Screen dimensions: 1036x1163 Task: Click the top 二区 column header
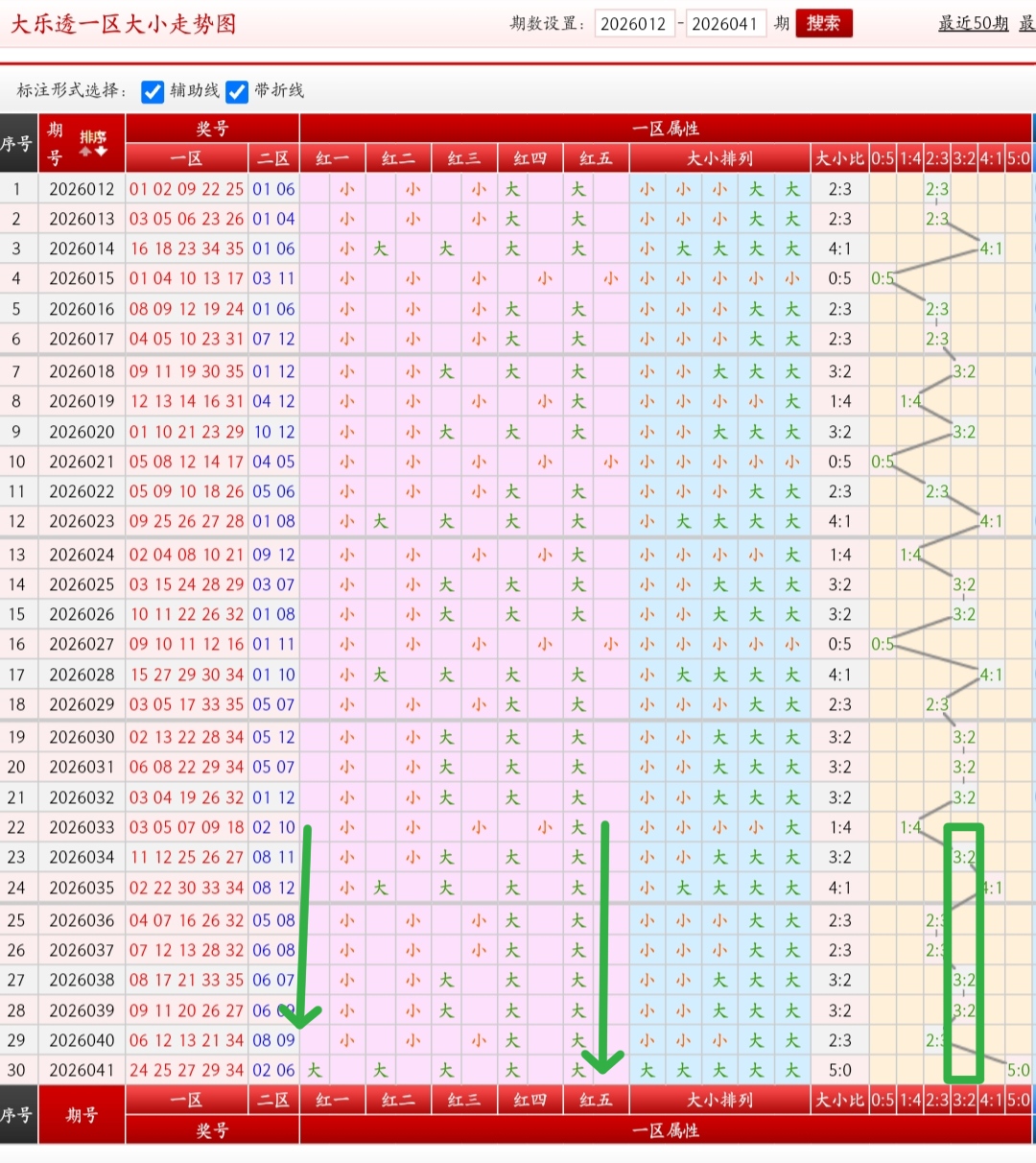273,158
